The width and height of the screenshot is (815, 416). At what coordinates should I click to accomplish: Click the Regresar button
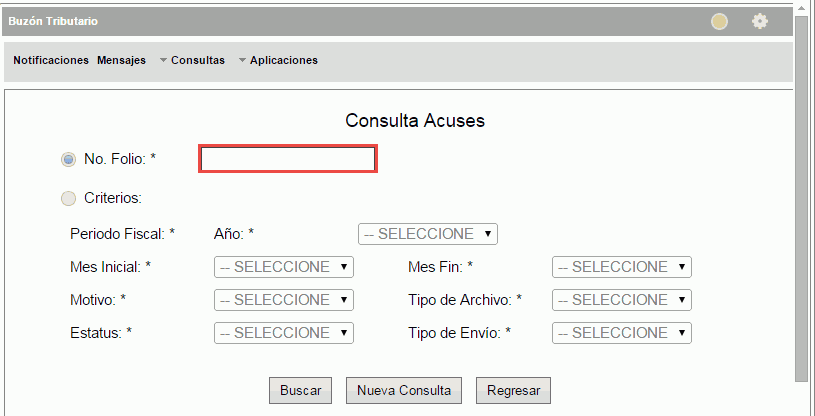tap(513, 391)
